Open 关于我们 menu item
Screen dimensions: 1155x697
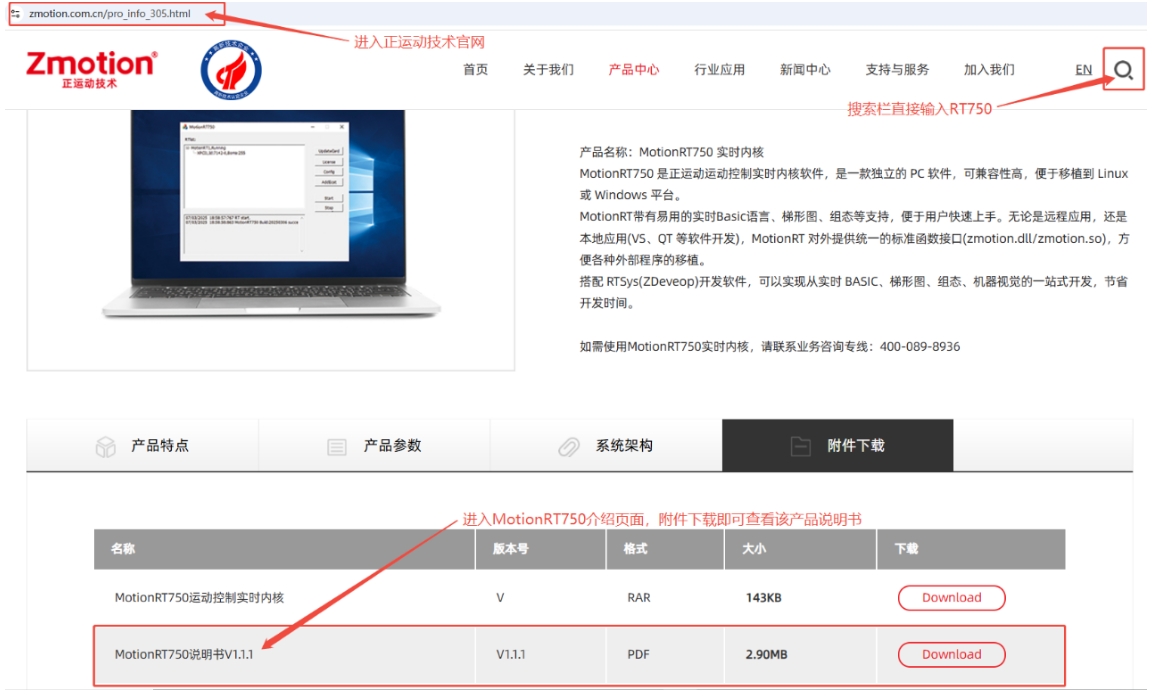[x=548, y=69]
